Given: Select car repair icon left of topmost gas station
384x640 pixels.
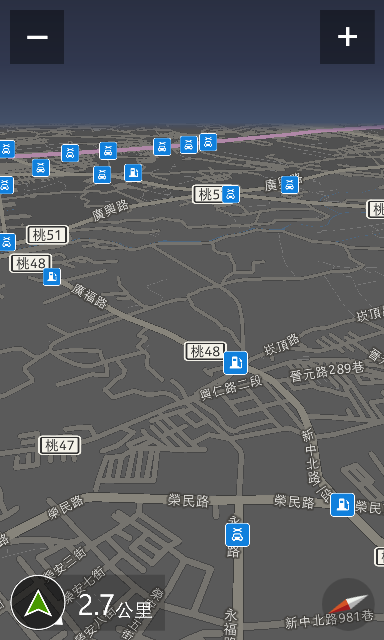Looking at the screenshot, I should pyautogui.click(x=102, y=175).
